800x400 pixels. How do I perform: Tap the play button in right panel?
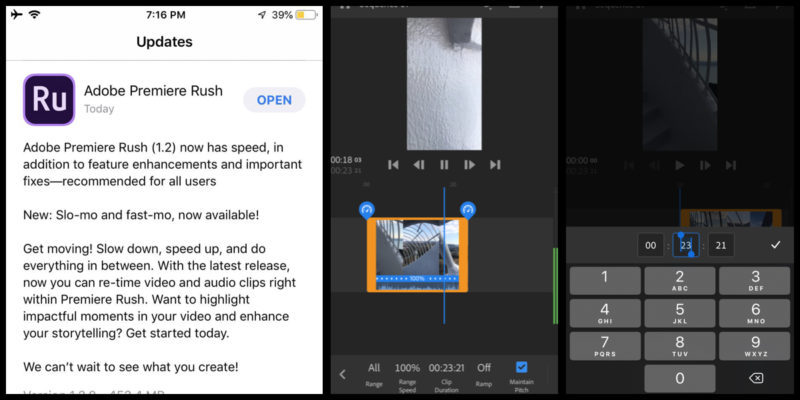tap(680, 165)
